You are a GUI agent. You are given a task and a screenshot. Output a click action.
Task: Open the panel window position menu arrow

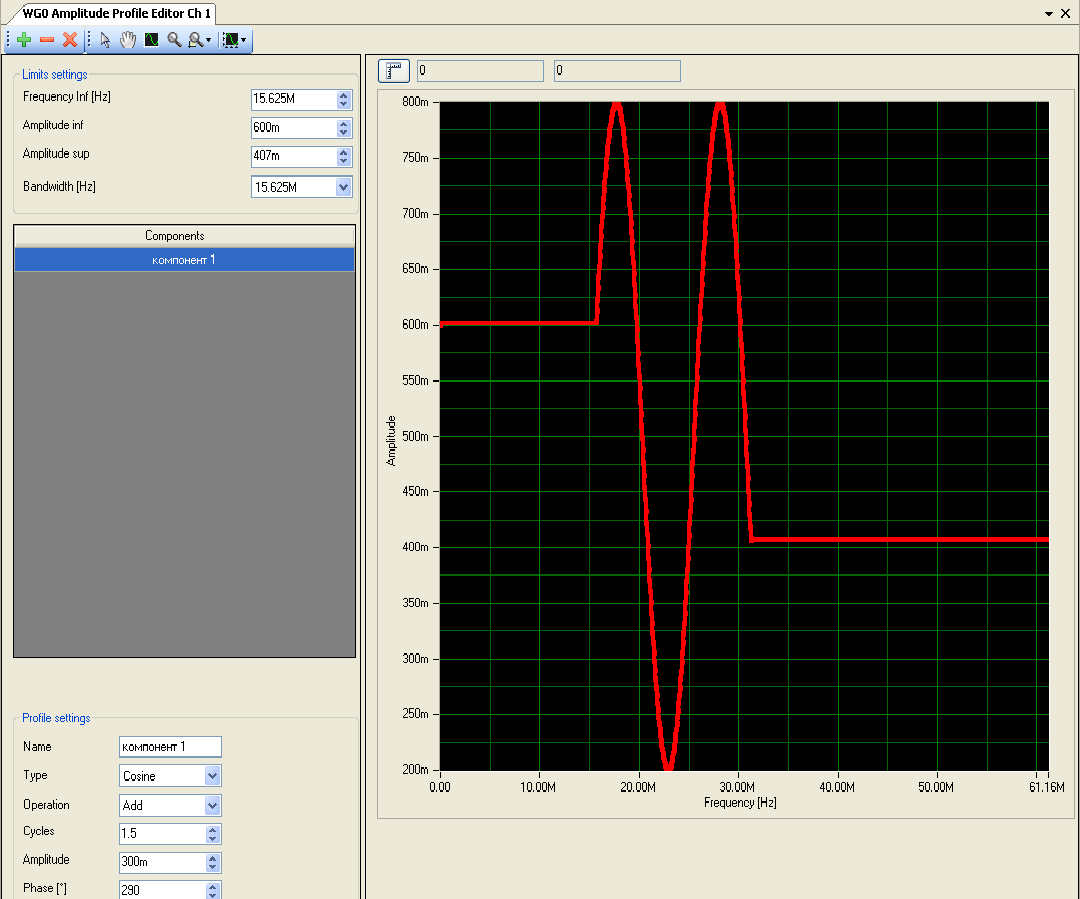(x=1049, y=14)
